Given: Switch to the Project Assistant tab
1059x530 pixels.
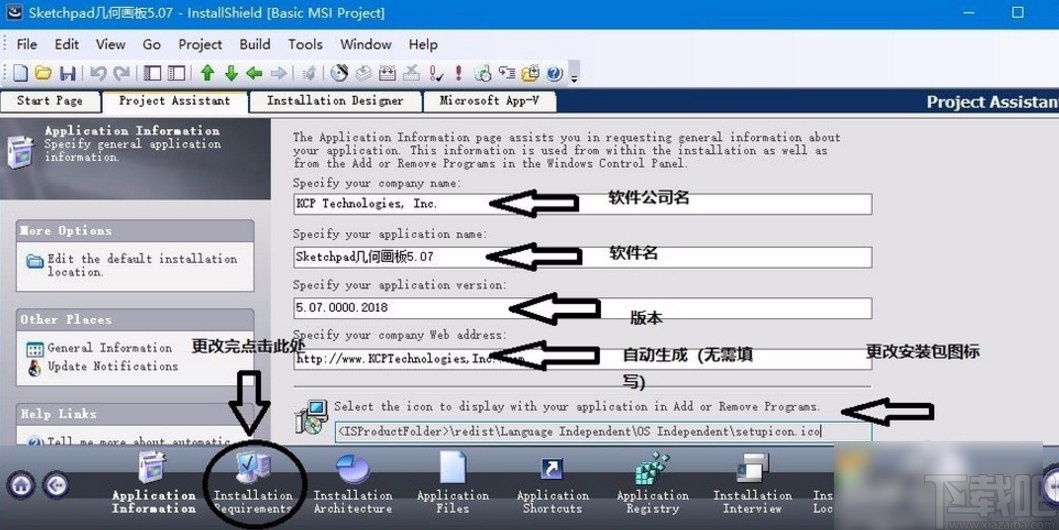Looking at the screenshot, I should click(174, 101).
